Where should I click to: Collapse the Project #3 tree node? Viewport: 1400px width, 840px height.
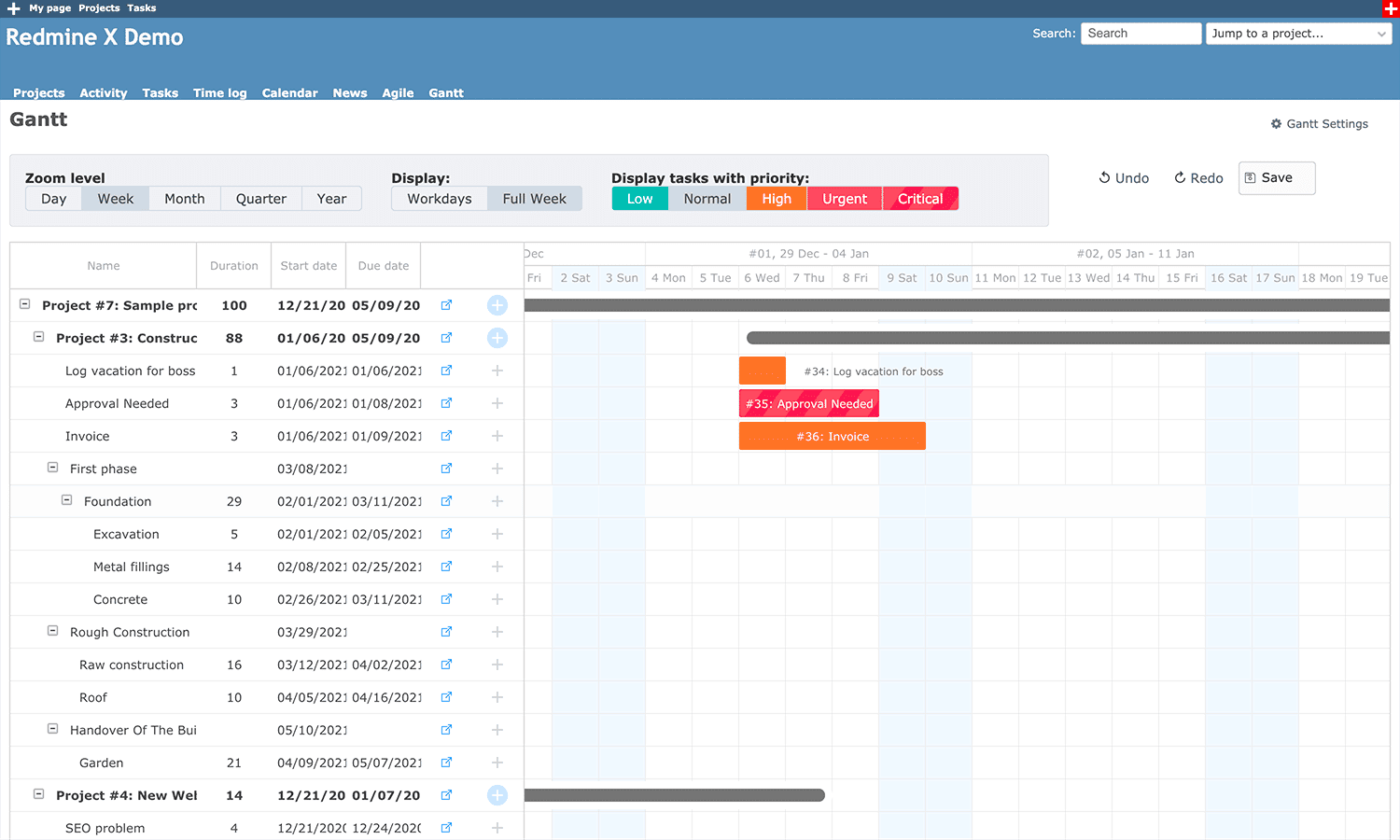tap(38, 337)
